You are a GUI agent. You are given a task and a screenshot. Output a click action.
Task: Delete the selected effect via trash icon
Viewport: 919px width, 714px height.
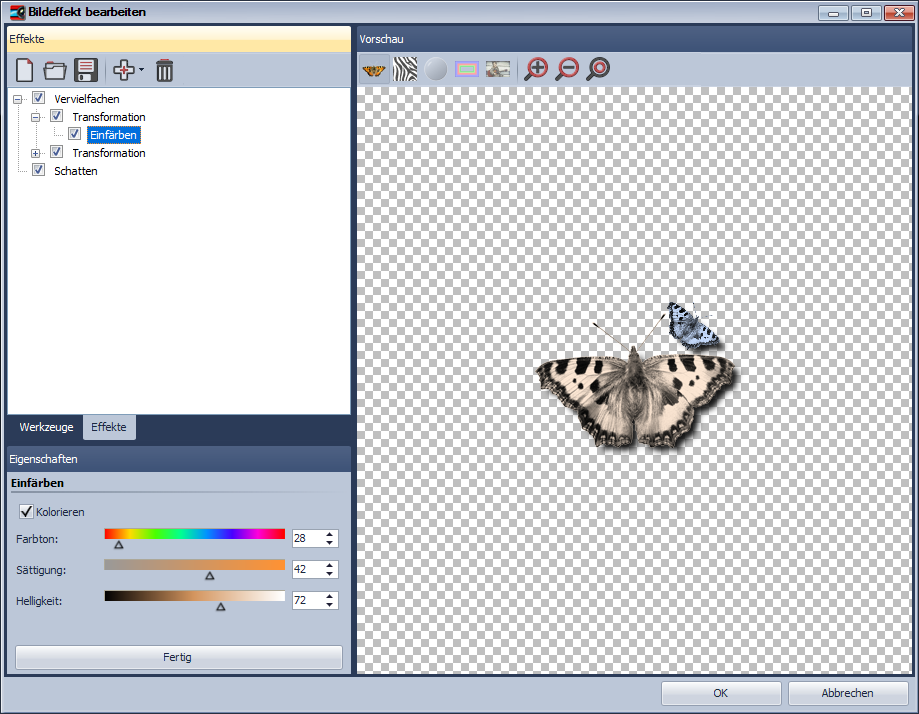(164, 70)
